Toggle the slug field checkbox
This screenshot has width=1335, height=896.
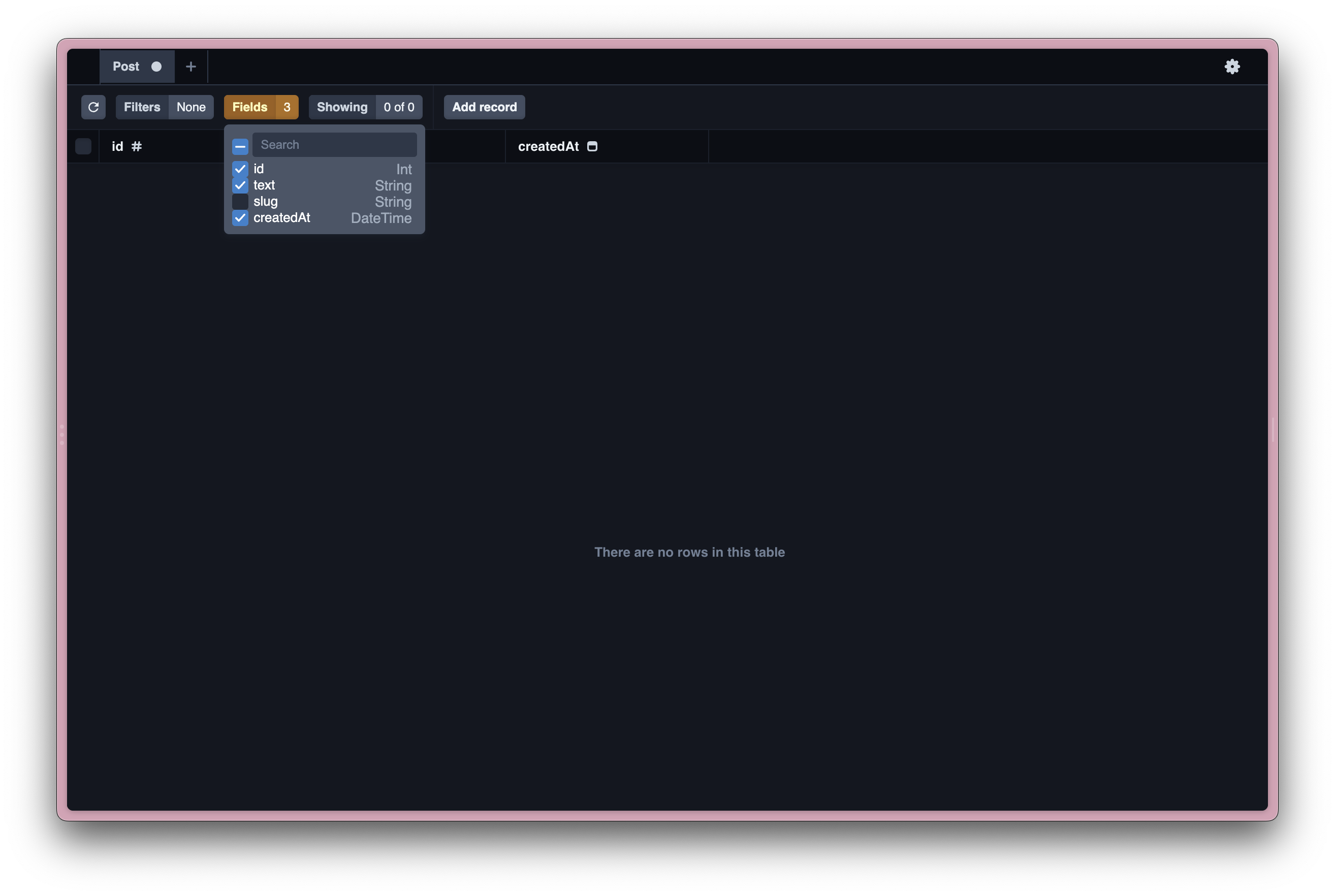239,201
